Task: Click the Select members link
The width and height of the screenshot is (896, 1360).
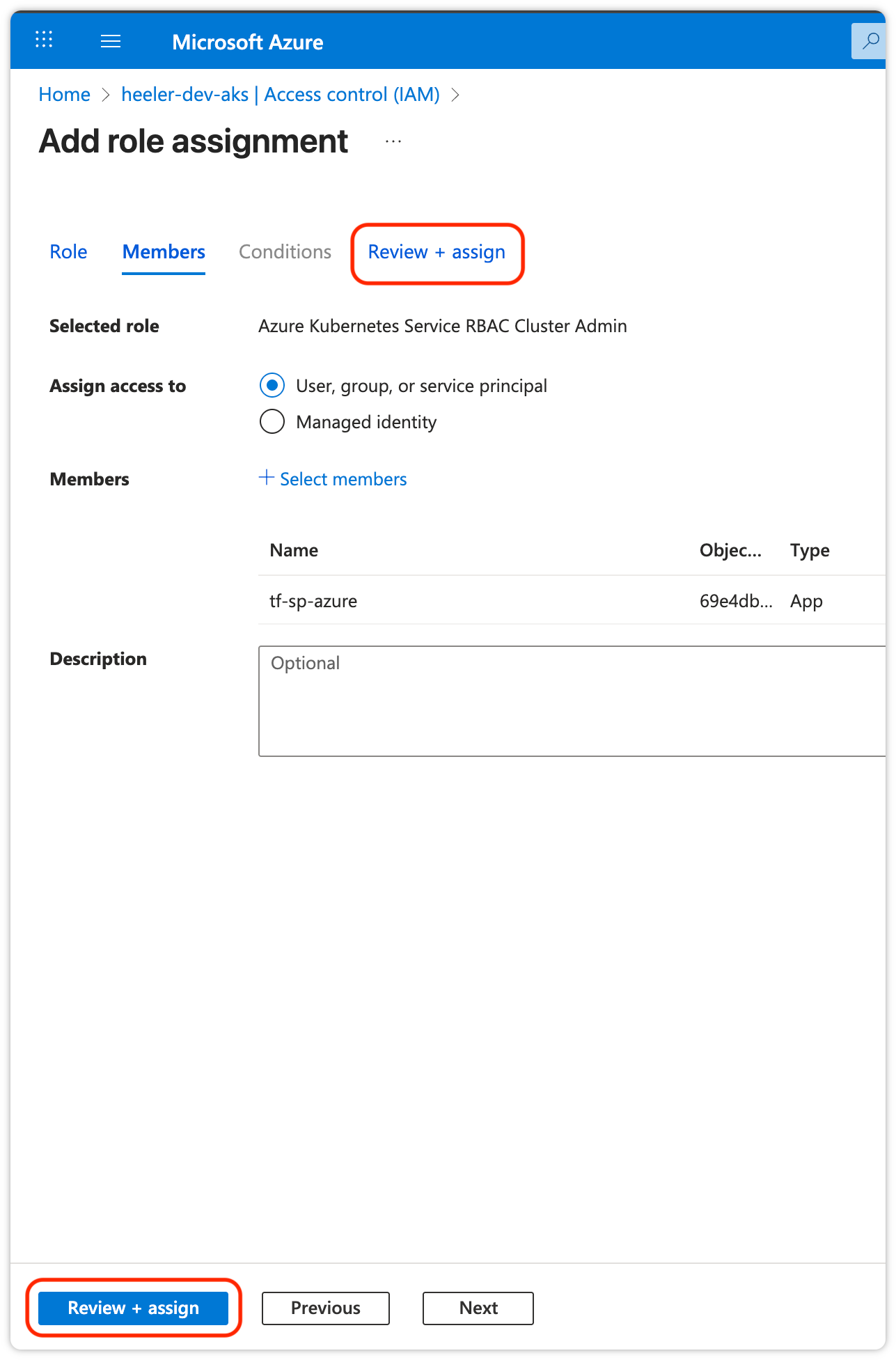Action: (343, 479)
